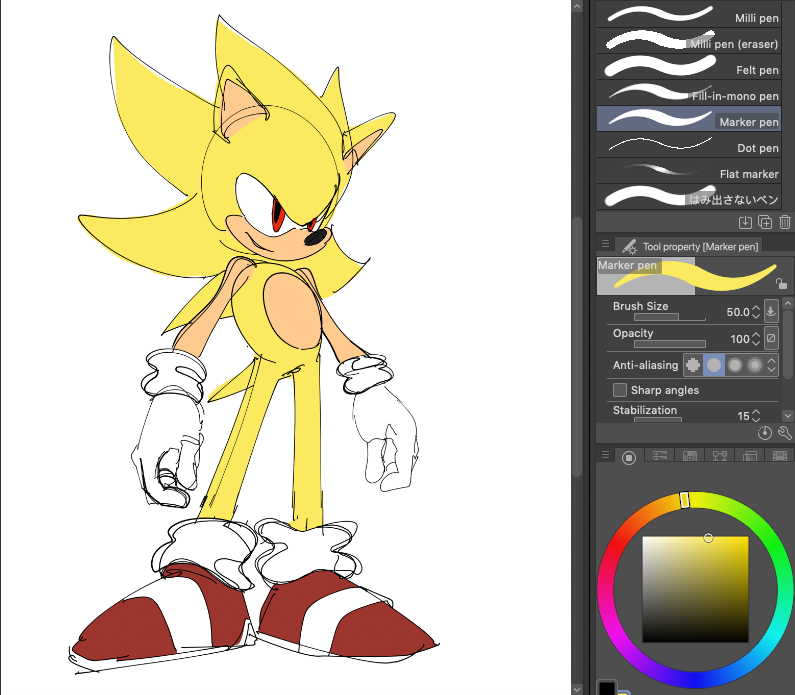Click the delete sub tool trash icon
This screenshot has height=695, width=795.
[x=784, y=222]
